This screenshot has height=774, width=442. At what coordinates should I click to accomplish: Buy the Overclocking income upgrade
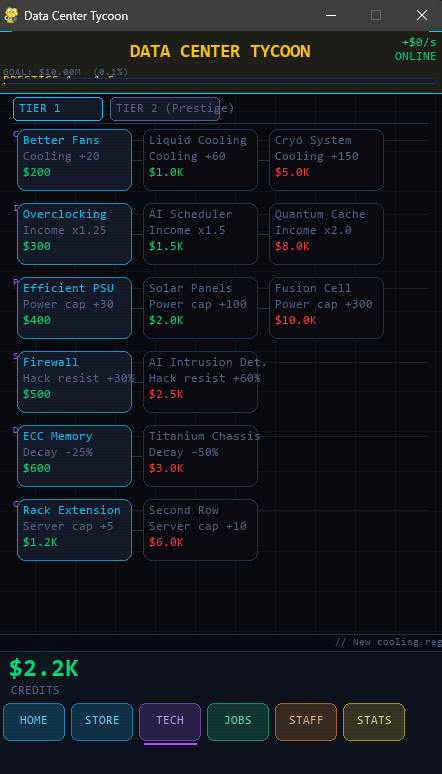pyautogui.click(x=75, y=234)
